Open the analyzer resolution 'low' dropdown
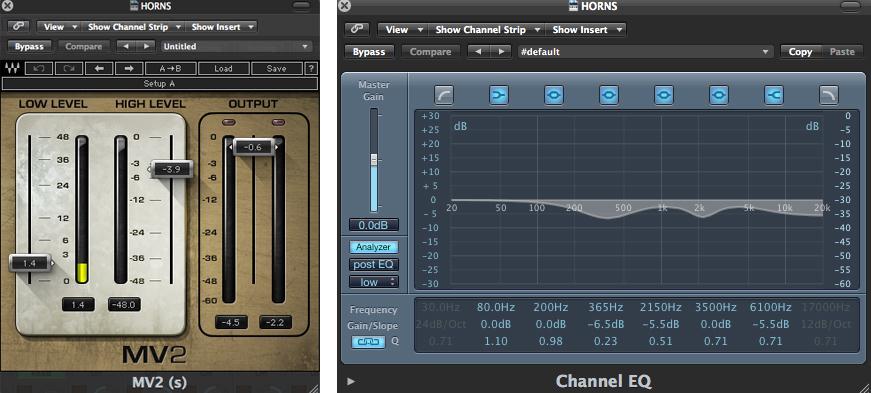 373,282
